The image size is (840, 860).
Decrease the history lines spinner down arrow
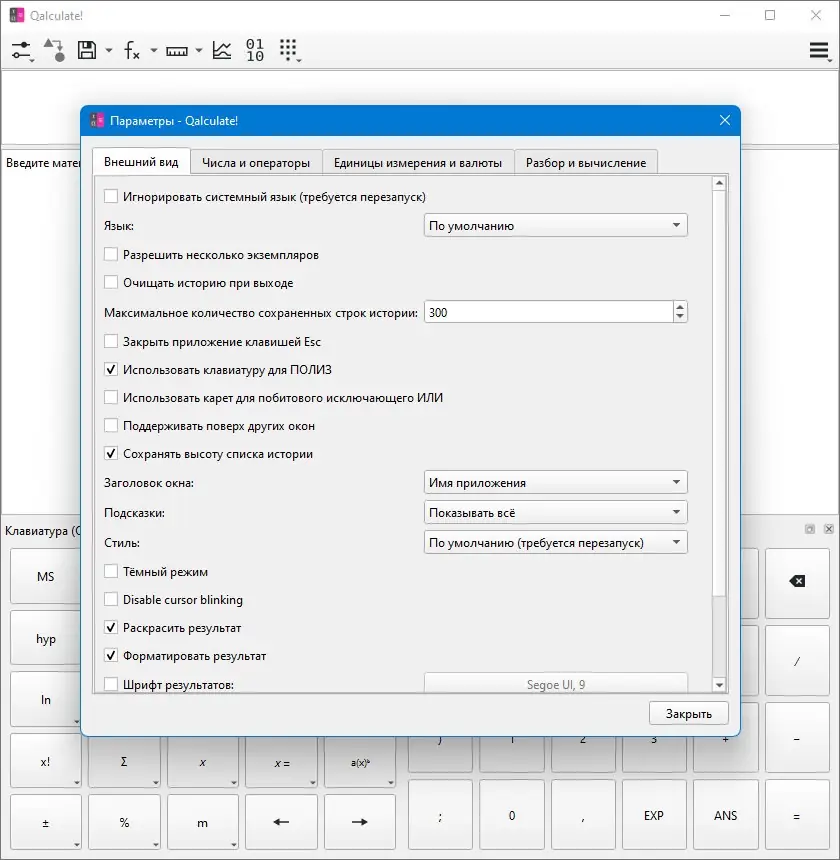(680, 317)
